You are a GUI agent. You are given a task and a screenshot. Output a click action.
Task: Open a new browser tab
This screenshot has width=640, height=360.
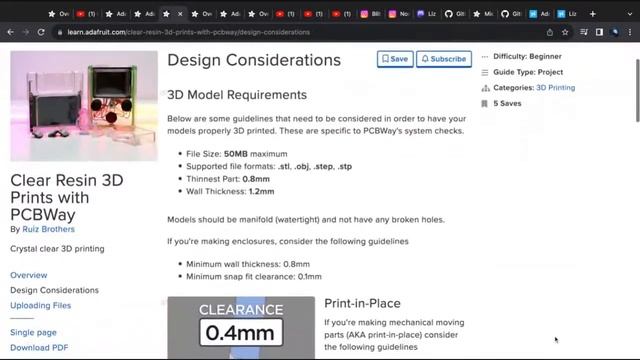click(x=593, y=14)
